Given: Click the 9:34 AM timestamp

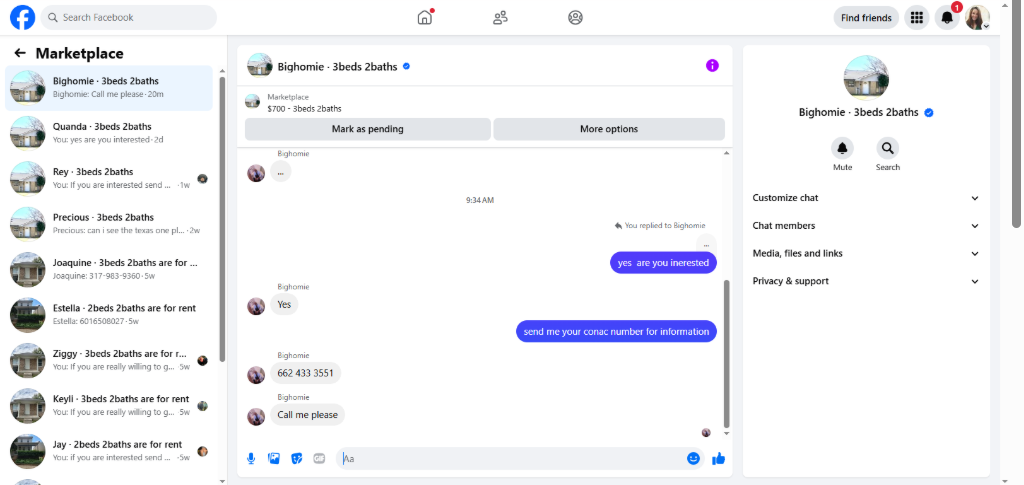Looking at the screenshot, I should pos(480,200).
